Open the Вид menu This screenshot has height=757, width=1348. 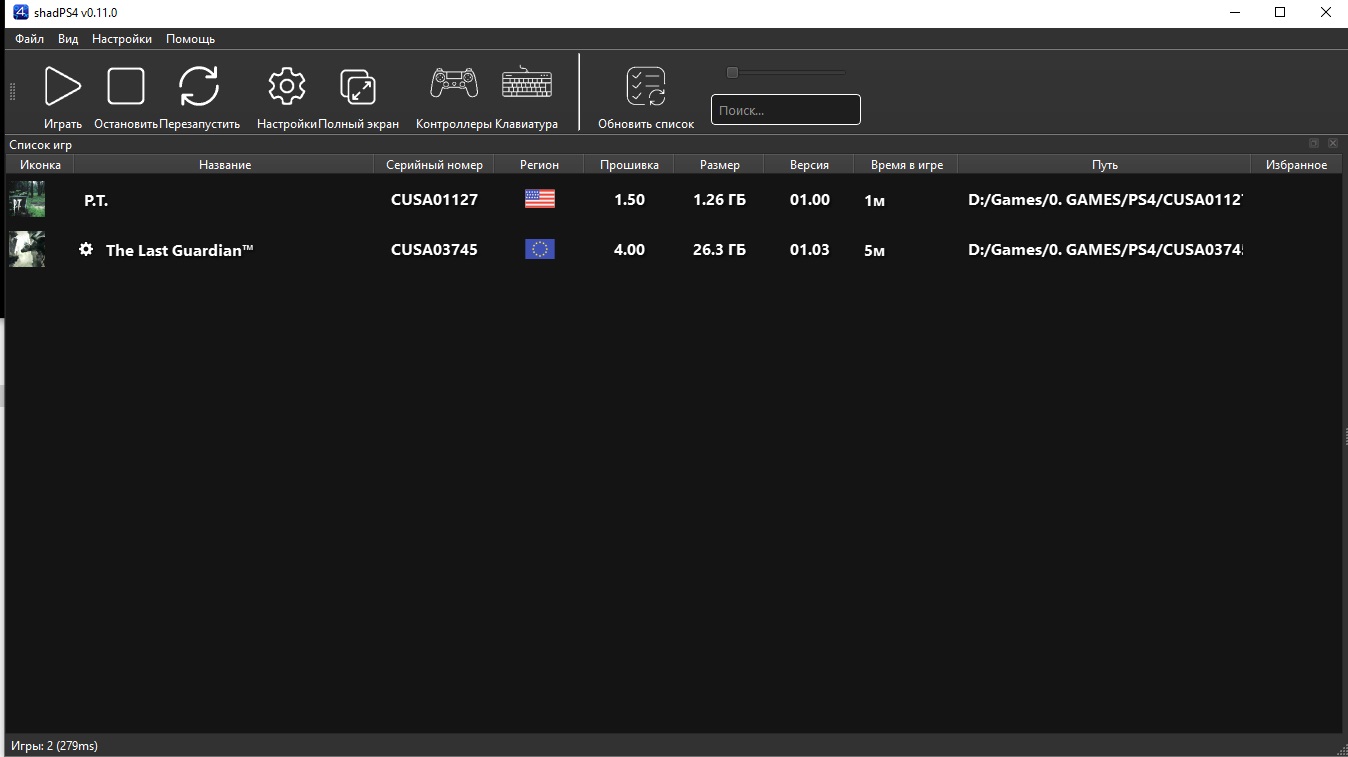(68, 39)
